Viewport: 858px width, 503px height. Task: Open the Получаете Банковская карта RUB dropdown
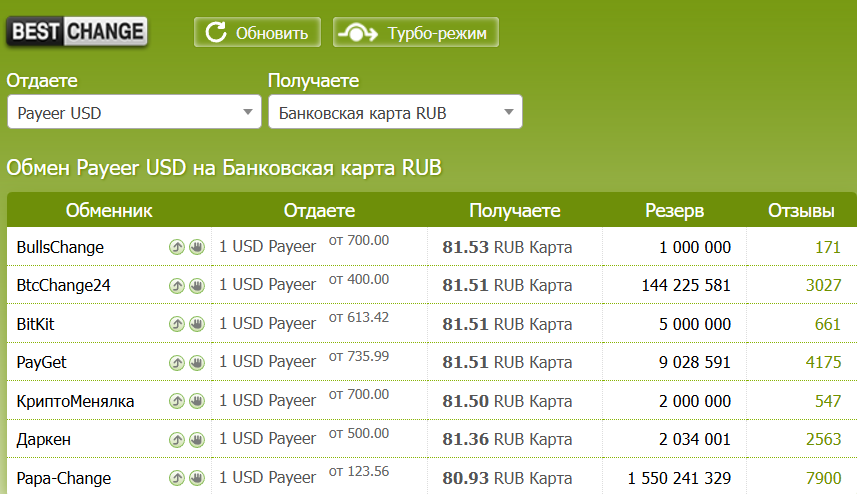click(395, 112)
